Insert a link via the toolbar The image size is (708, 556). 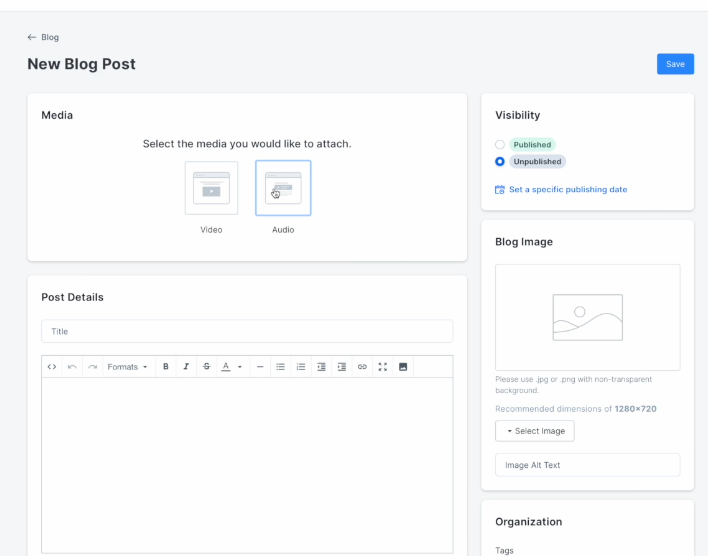point(362,367)
